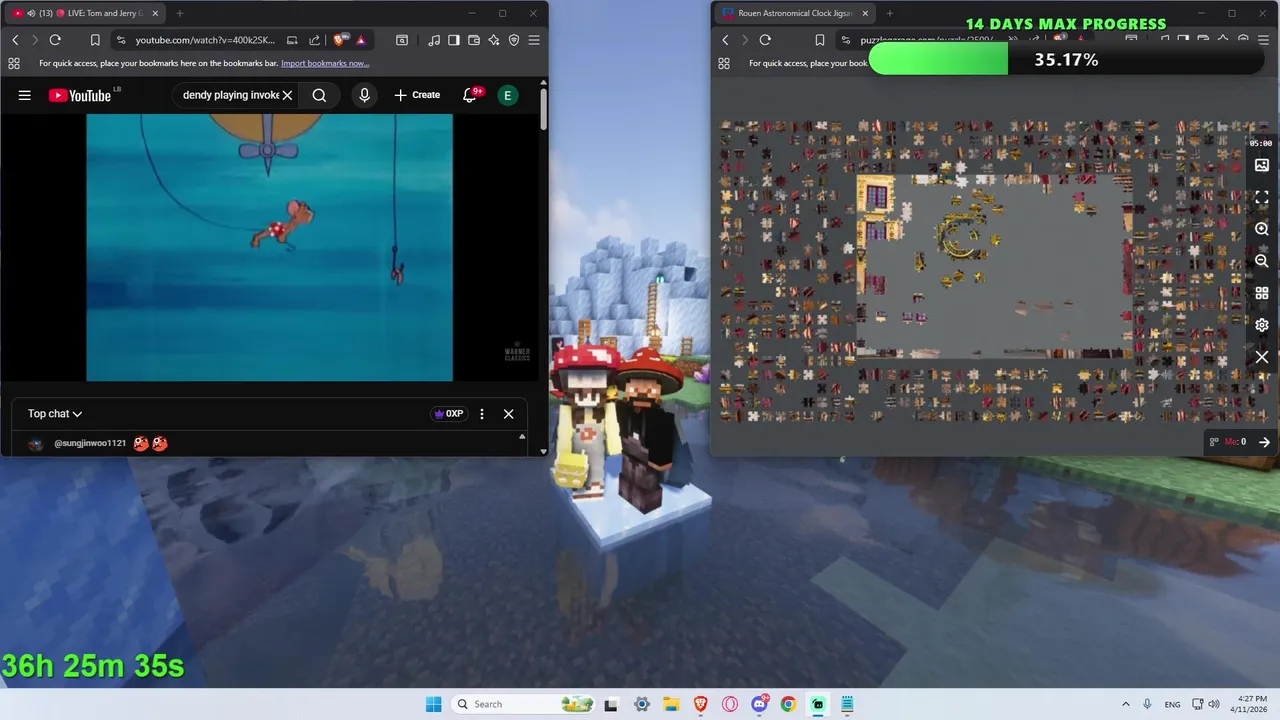Open Brave Rewards triangle icon in YouTube window
1280x720 pixels.
coord(361,40)
